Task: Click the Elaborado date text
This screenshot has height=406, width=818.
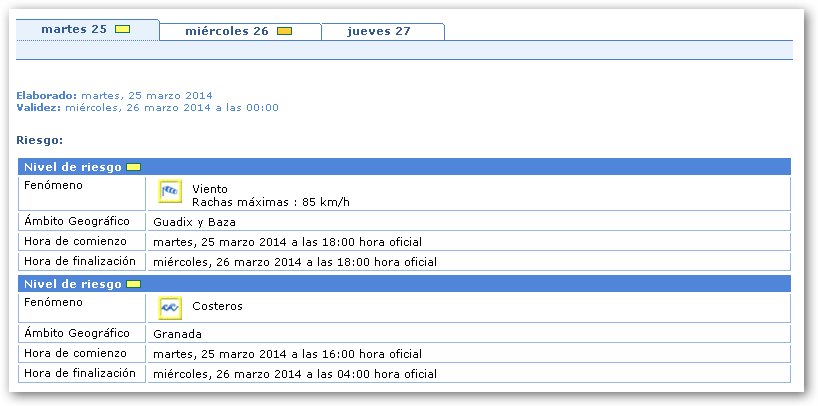Action: [146, 96]
